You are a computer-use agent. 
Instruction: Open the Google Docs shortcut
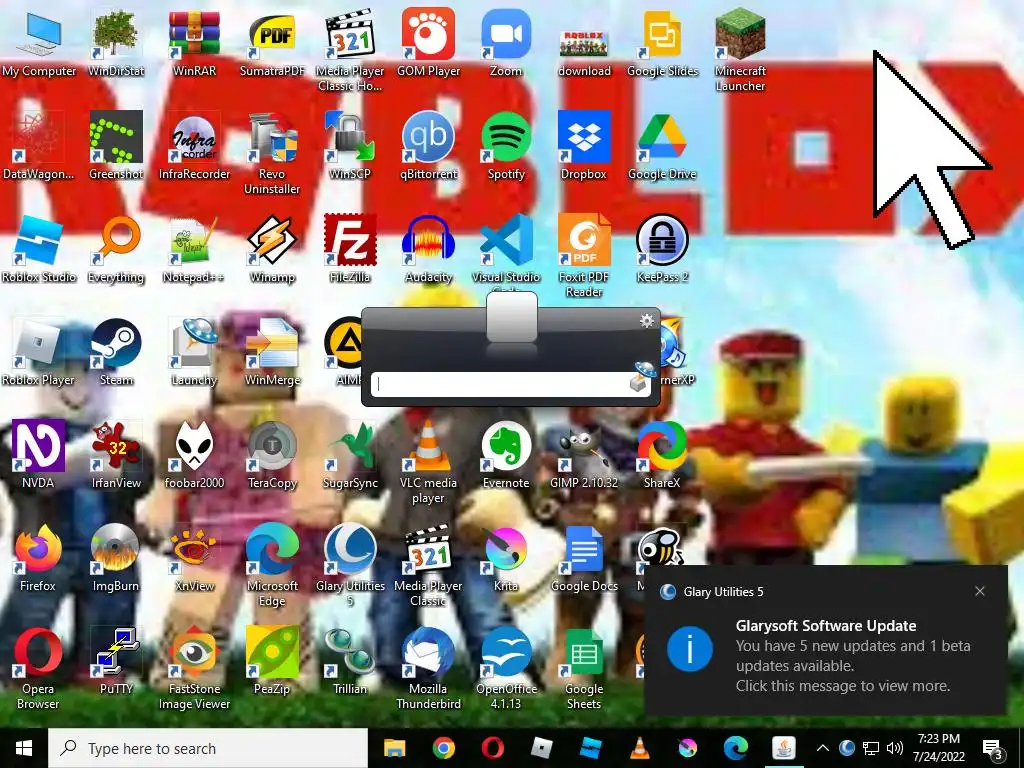(584, 558)
